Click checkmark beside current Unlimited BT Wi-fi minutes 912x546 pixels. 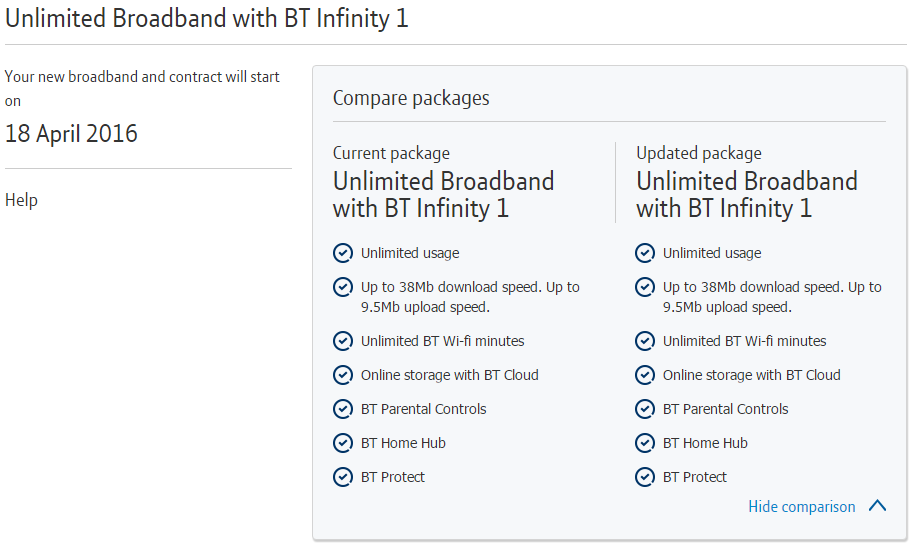pyautogui.click(x=343, y=341)
